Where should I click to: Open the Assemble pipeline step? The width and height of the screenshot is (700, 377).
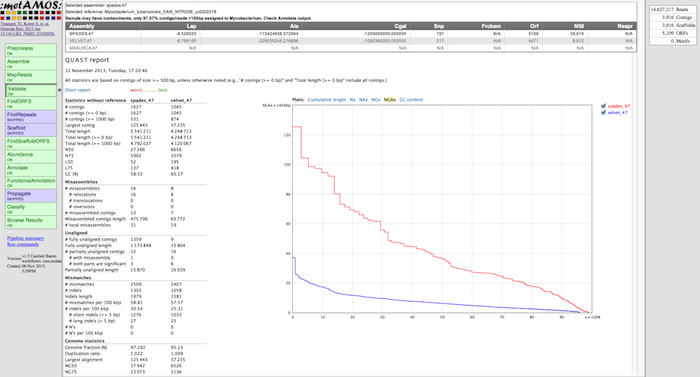tap(31, 63)
